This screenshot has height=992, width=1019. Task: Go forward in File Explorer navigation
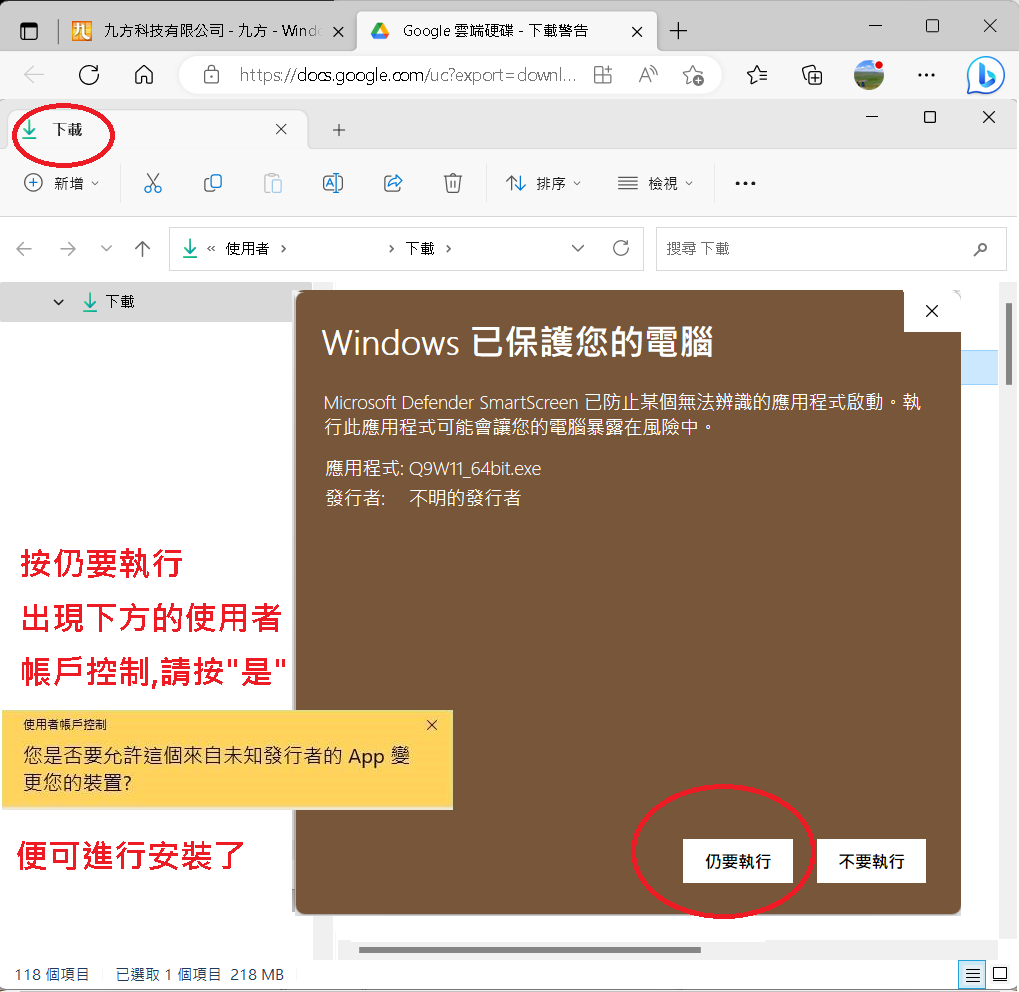pos(68,248)
